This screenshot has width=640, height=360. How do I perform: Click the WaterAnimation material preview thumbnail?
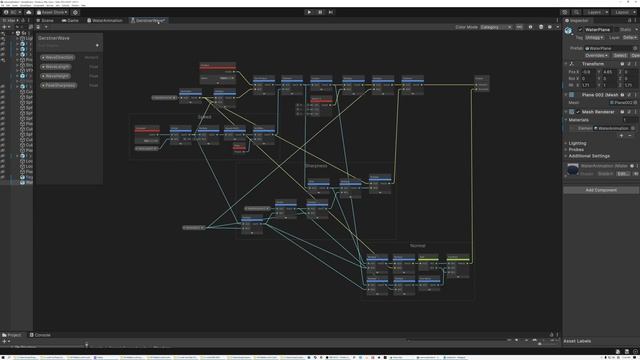coord(573,169)
